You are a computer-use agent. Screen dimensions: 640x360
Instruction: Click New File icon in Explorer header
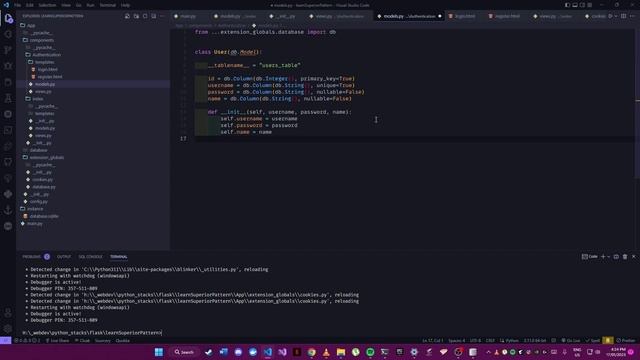(x=127, y=16)
